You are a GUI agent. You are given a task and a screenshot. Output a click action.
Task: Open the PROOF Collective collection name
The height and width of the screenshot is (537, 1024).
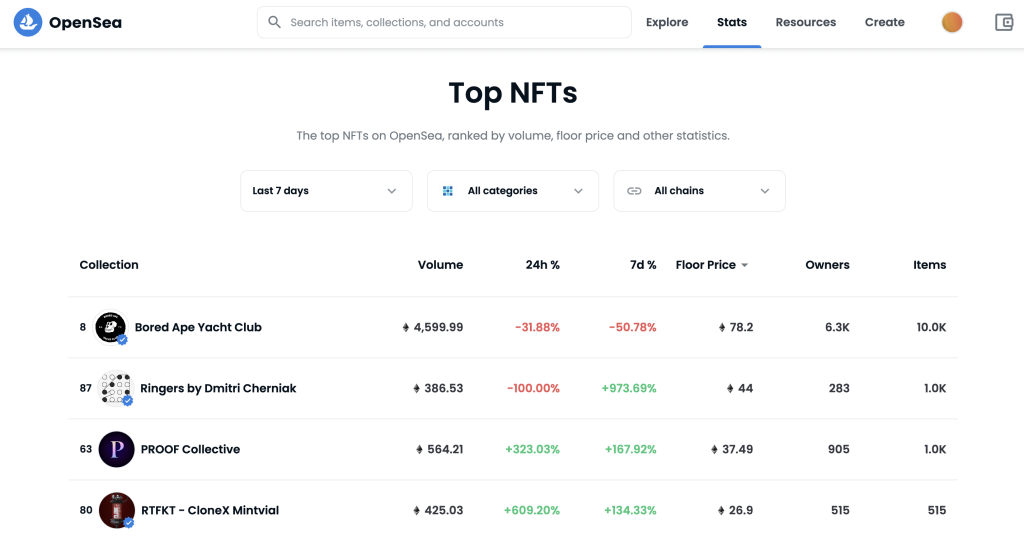tap(190, 449)
